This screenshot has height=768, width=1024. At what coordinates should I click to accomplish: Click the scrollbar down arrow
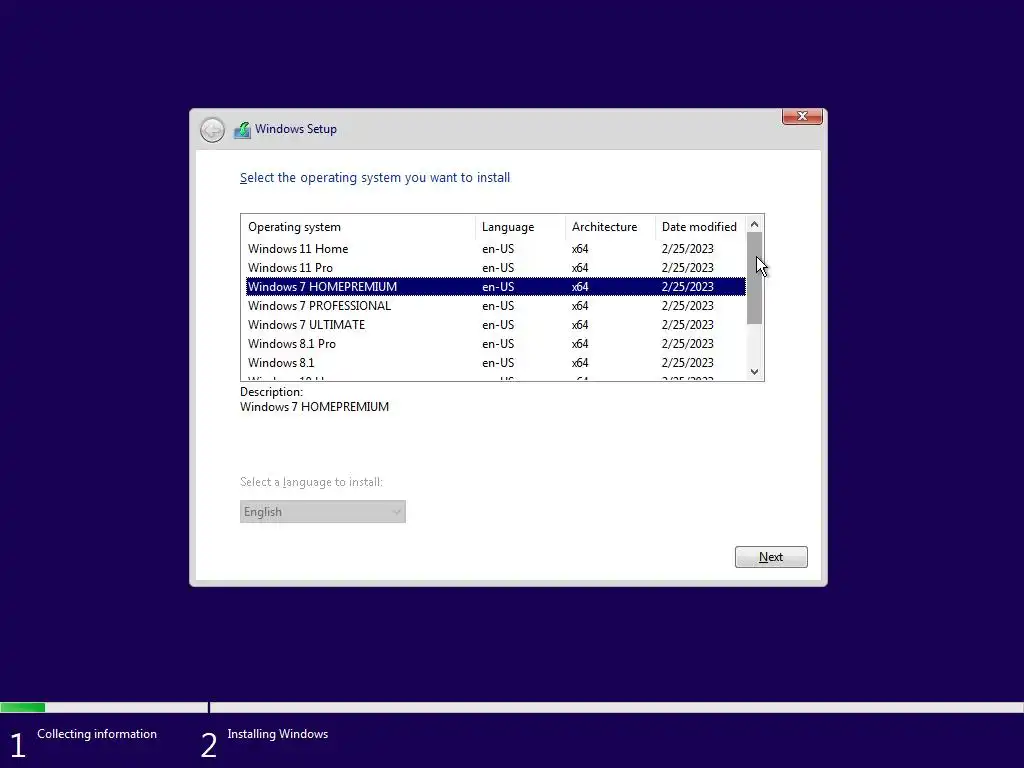[754, 372]
